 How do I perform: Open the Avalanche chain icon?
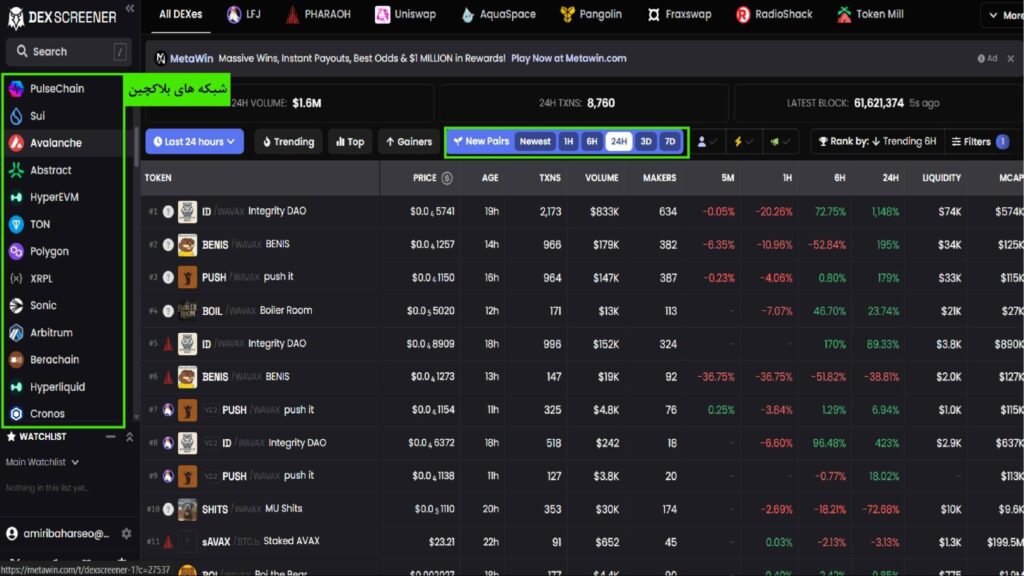(16, 142)
